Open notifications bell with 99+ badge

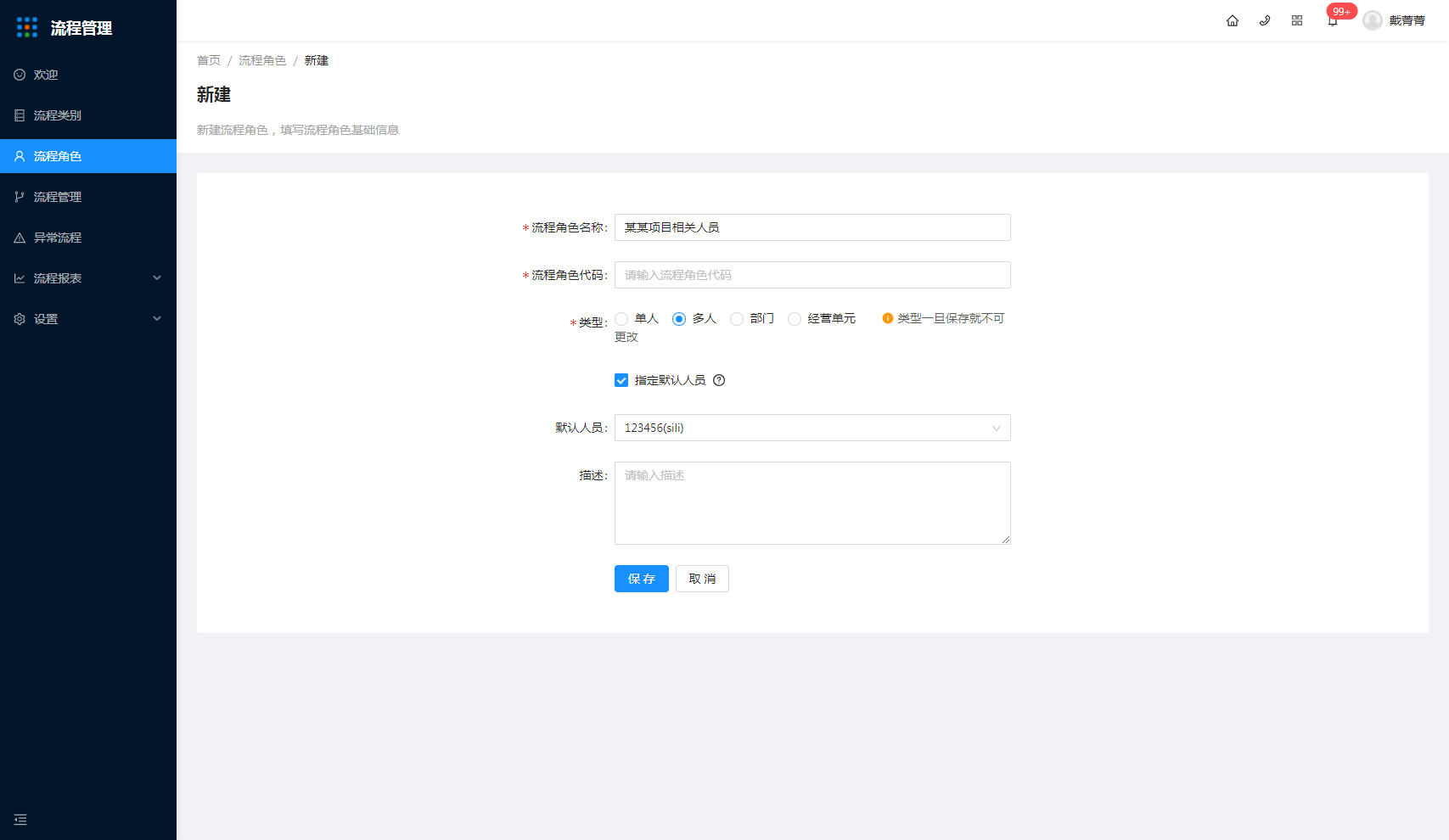point(1334,20)
